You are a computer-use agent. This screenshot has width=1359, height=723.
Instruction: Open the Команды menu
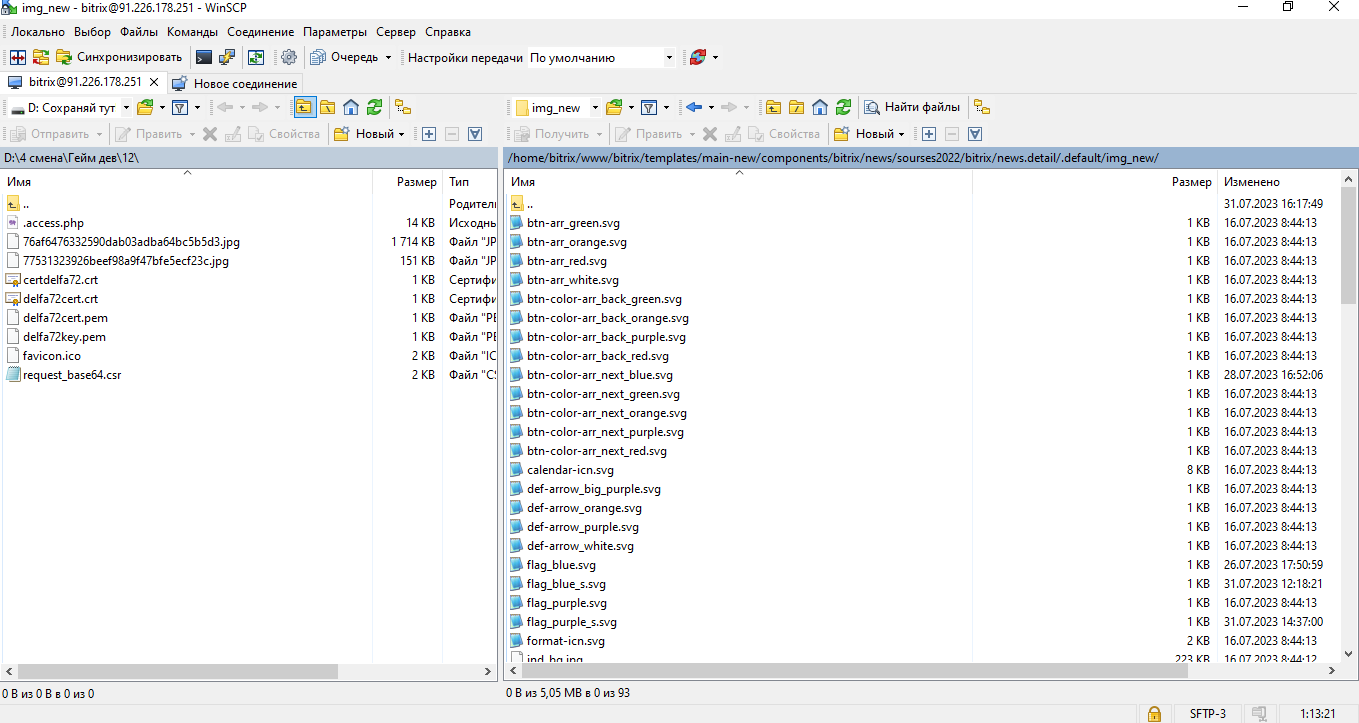(x=193, y=32)
